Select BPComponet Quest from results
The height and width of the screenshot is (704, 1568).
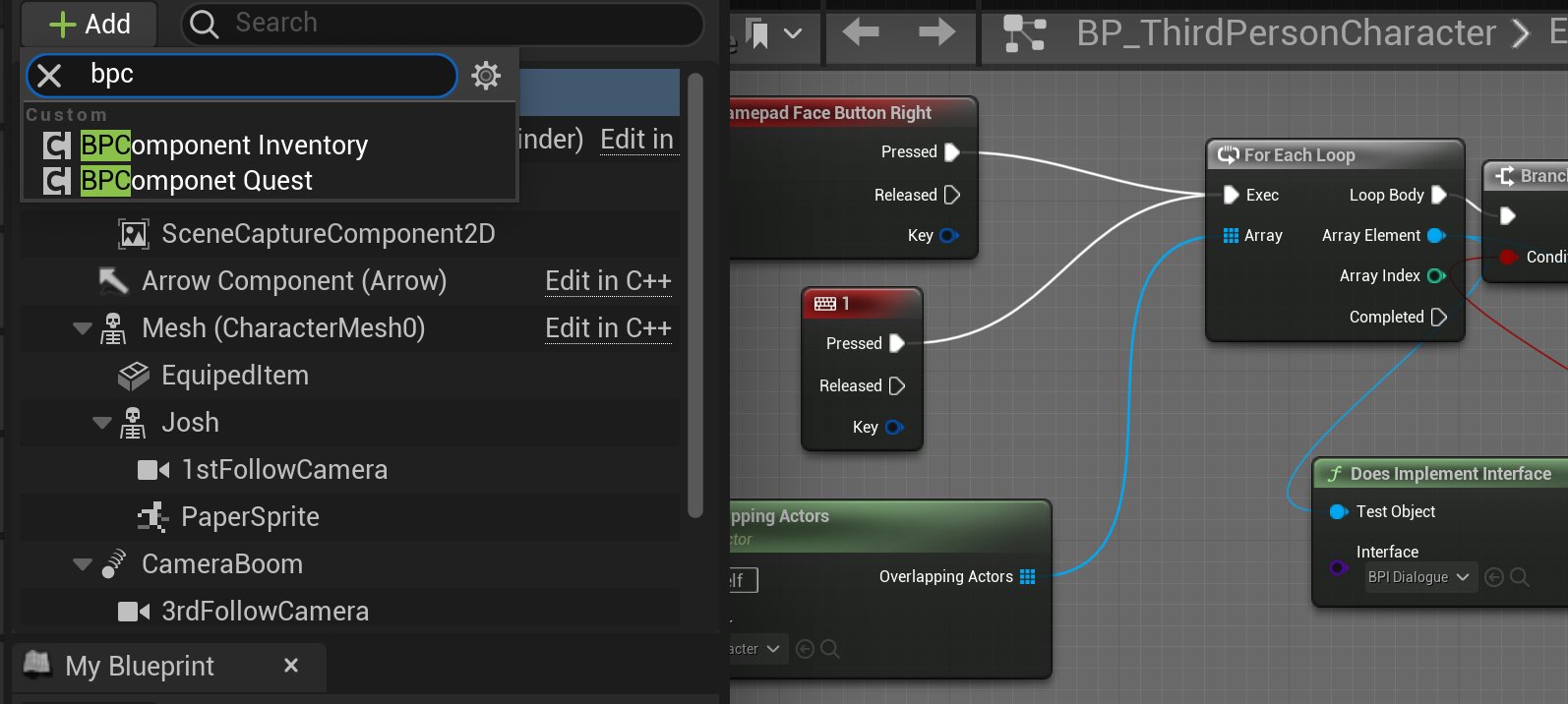(196, 181)
